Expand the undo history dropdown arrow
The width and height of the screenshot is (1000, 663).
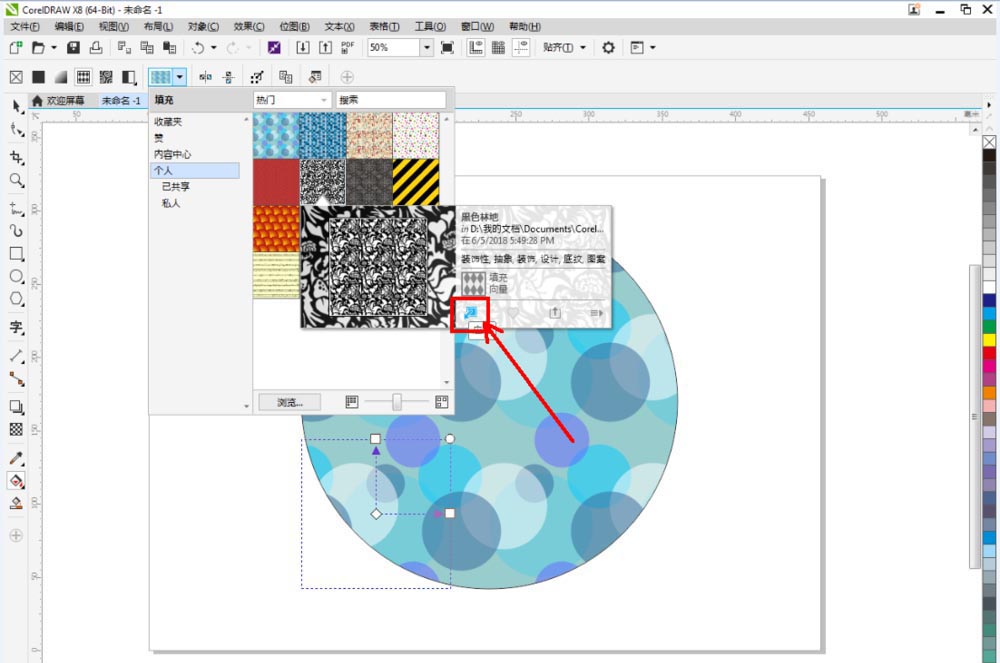point(214,48)
